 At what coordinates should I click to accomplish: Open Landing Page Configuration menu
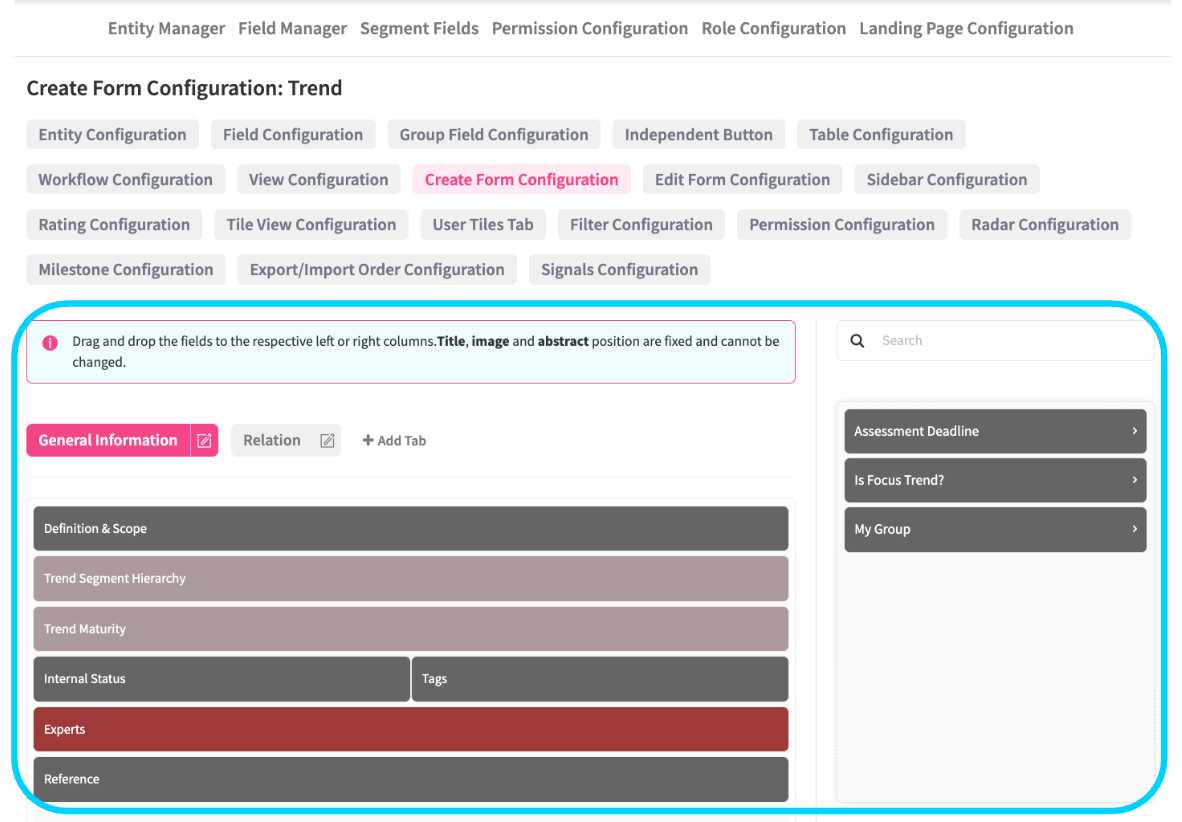966,29
